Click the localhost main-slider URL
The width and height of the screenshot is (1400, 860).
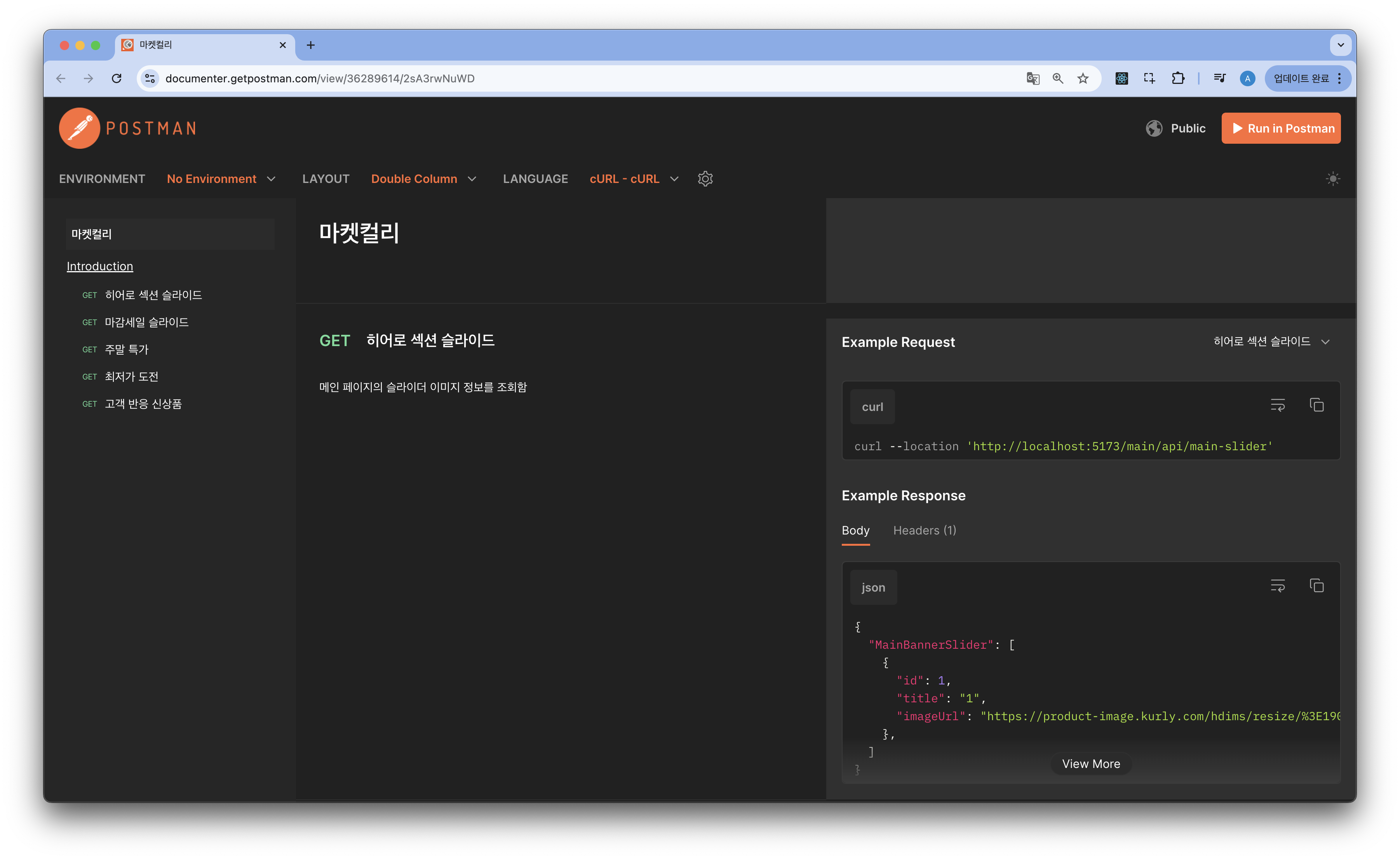[x=1119, y=446]
